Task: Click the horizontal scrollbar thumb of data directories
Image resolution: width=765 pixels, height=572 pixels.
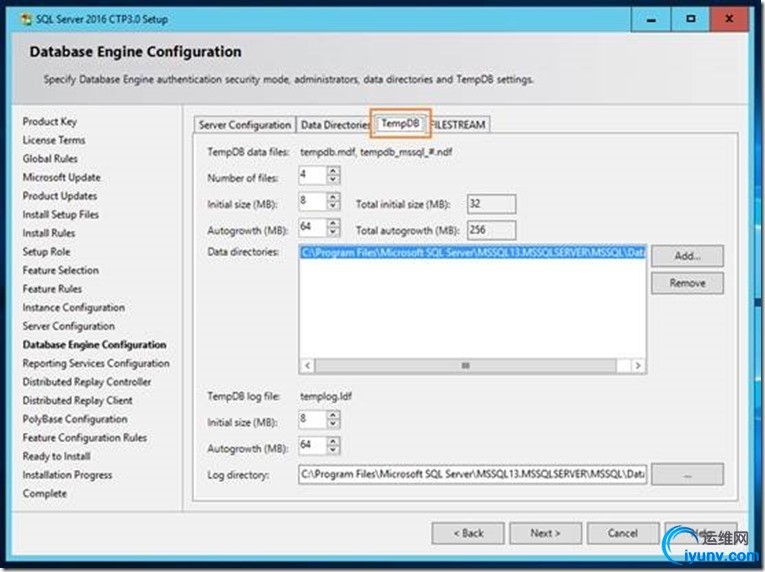Action: [465, 366]
